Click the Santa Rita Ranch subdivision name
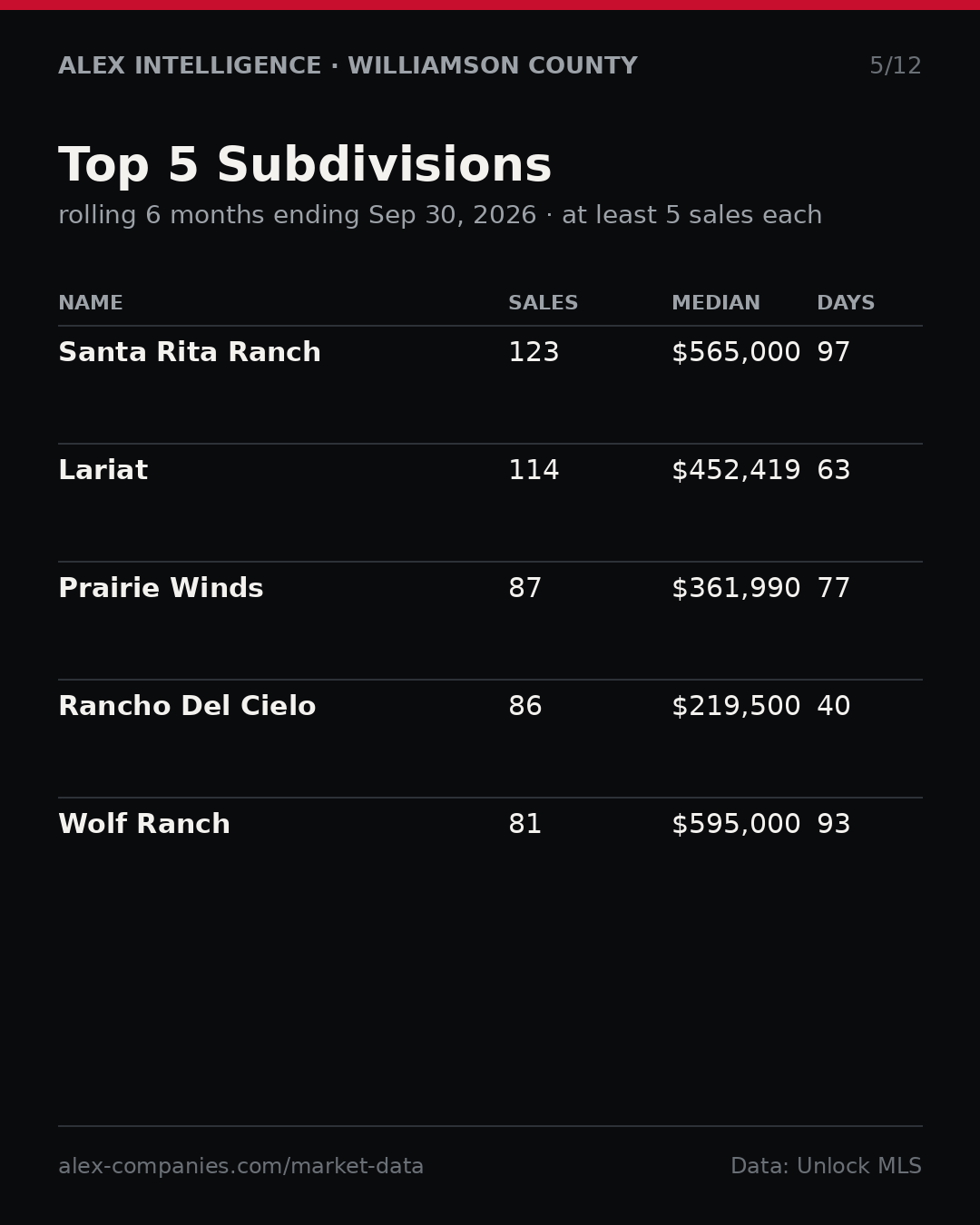Viewport: 980px width, 1225px height. pyautogui.click(x=190, y=353)
